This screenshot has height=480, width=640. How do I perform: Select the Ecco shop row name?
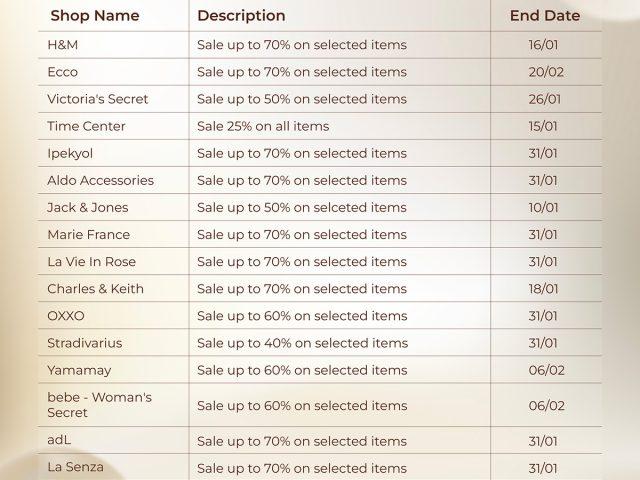click(x=62, y=72)
